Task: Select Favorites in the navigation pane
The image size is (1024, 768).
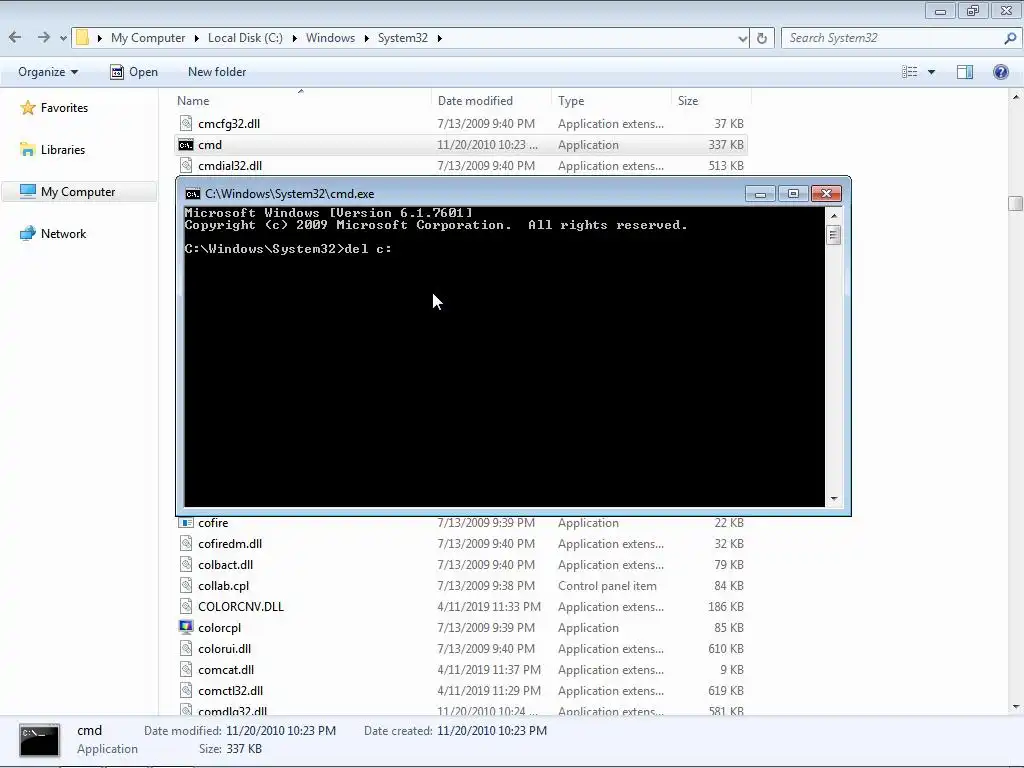Action: 64,108
